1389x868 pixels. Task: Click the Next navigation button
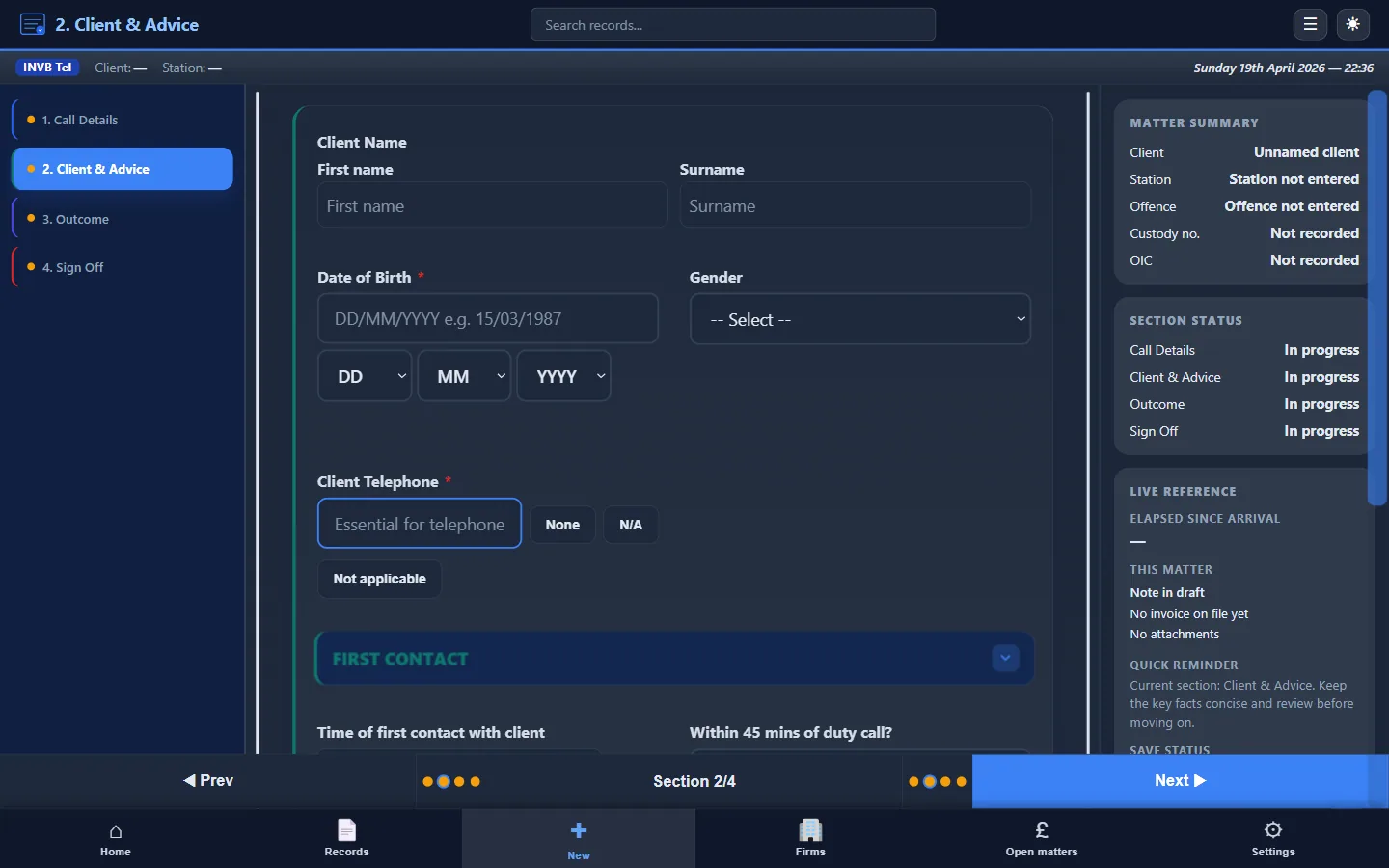tap(1180, 780)
